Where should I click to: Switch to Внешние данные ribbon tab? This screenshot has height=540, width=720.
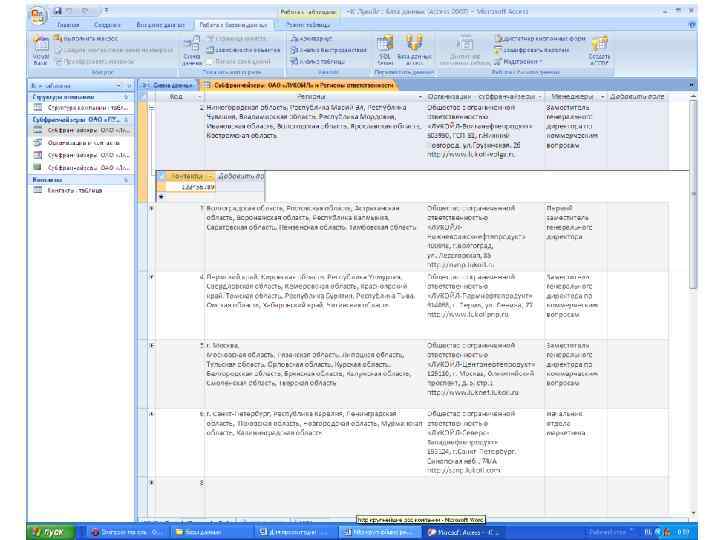(x=160, y=25)
